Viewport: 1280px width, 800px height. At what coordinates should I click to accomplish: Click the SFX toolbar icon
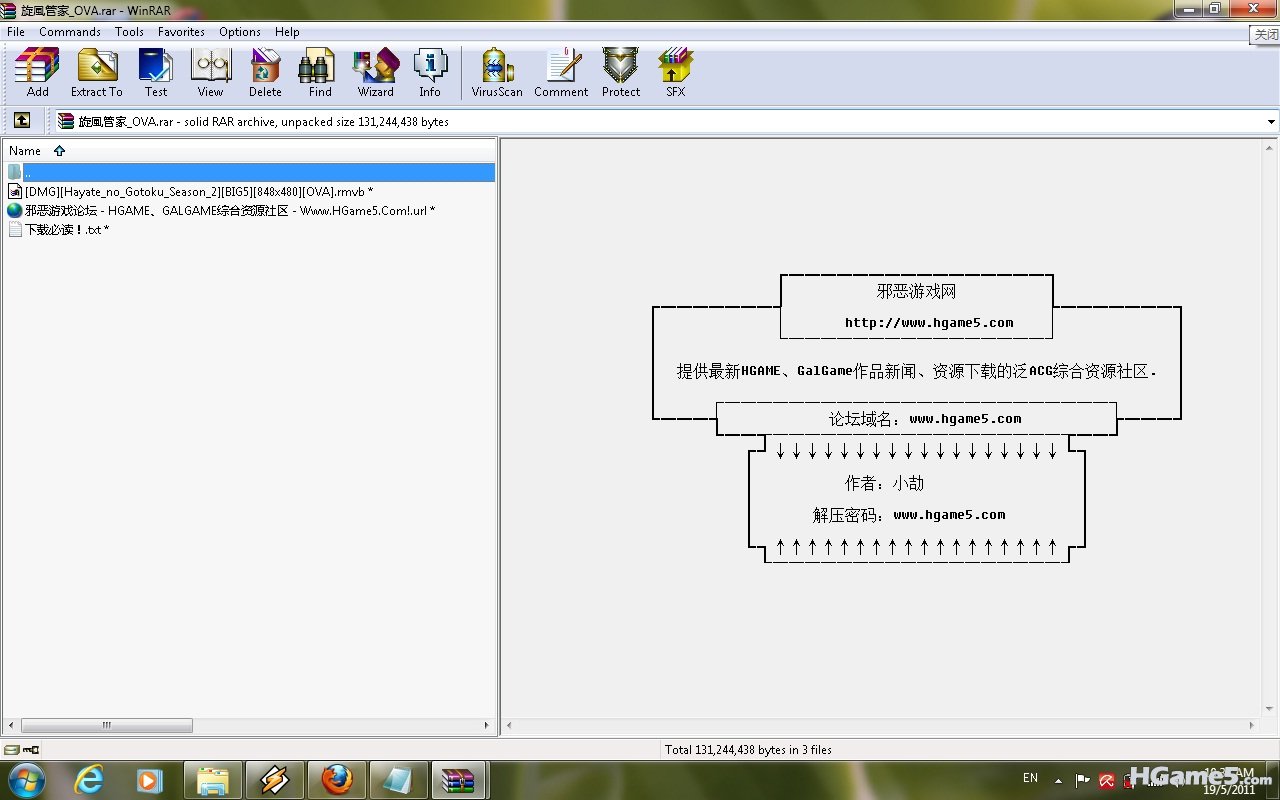pyautogui.click(x=676, y=73)
